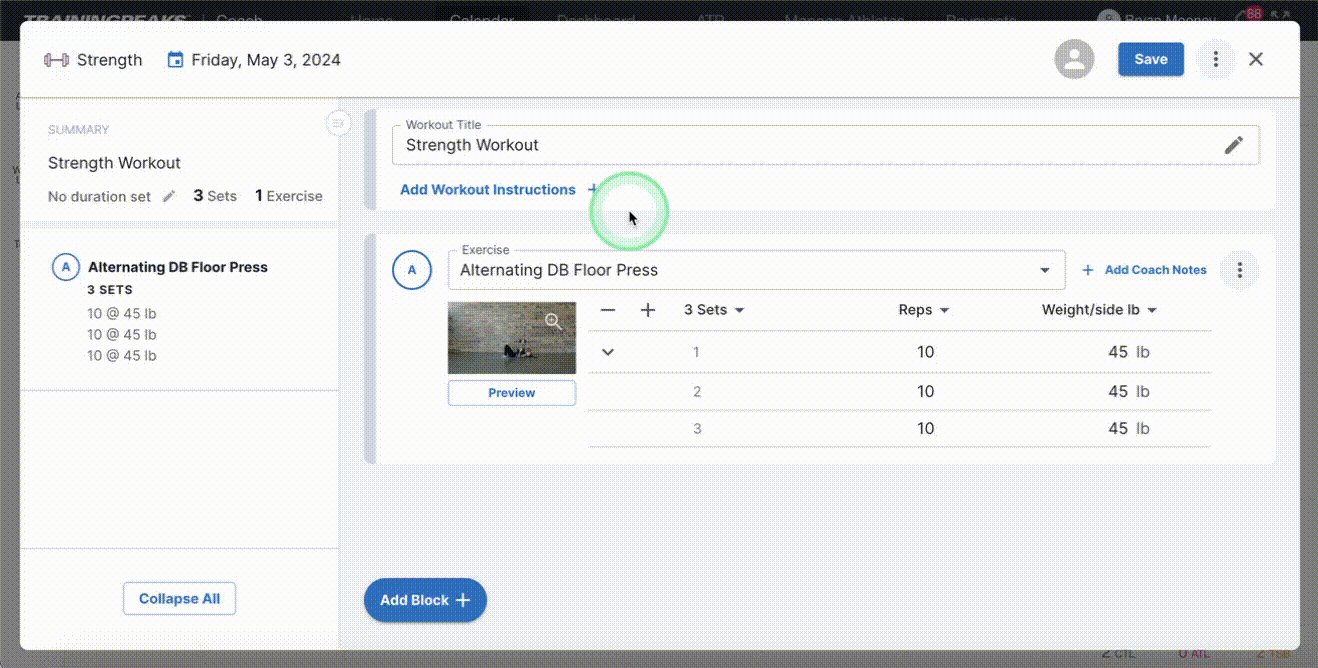The width and height of the screenshot is (1318, 668).
Task: Expand set 1 details with the chevron
Action: (607, 352)
